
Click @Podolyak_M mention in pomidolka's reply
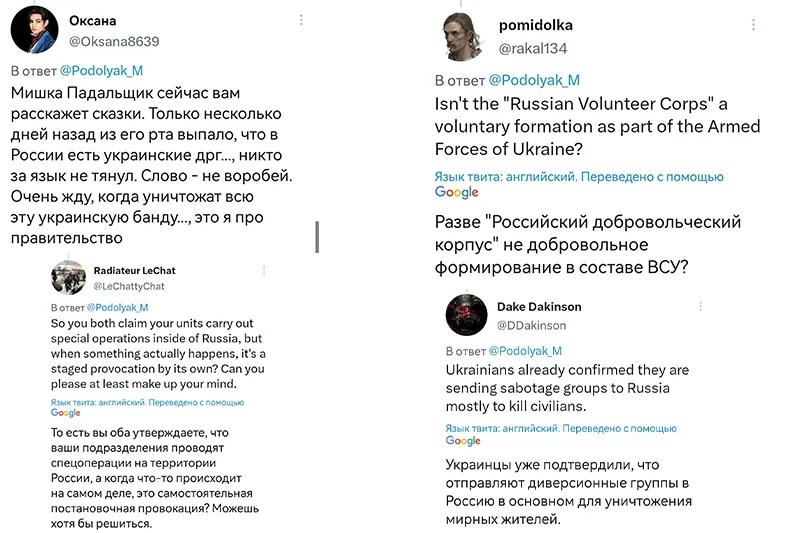click(534, 80)
